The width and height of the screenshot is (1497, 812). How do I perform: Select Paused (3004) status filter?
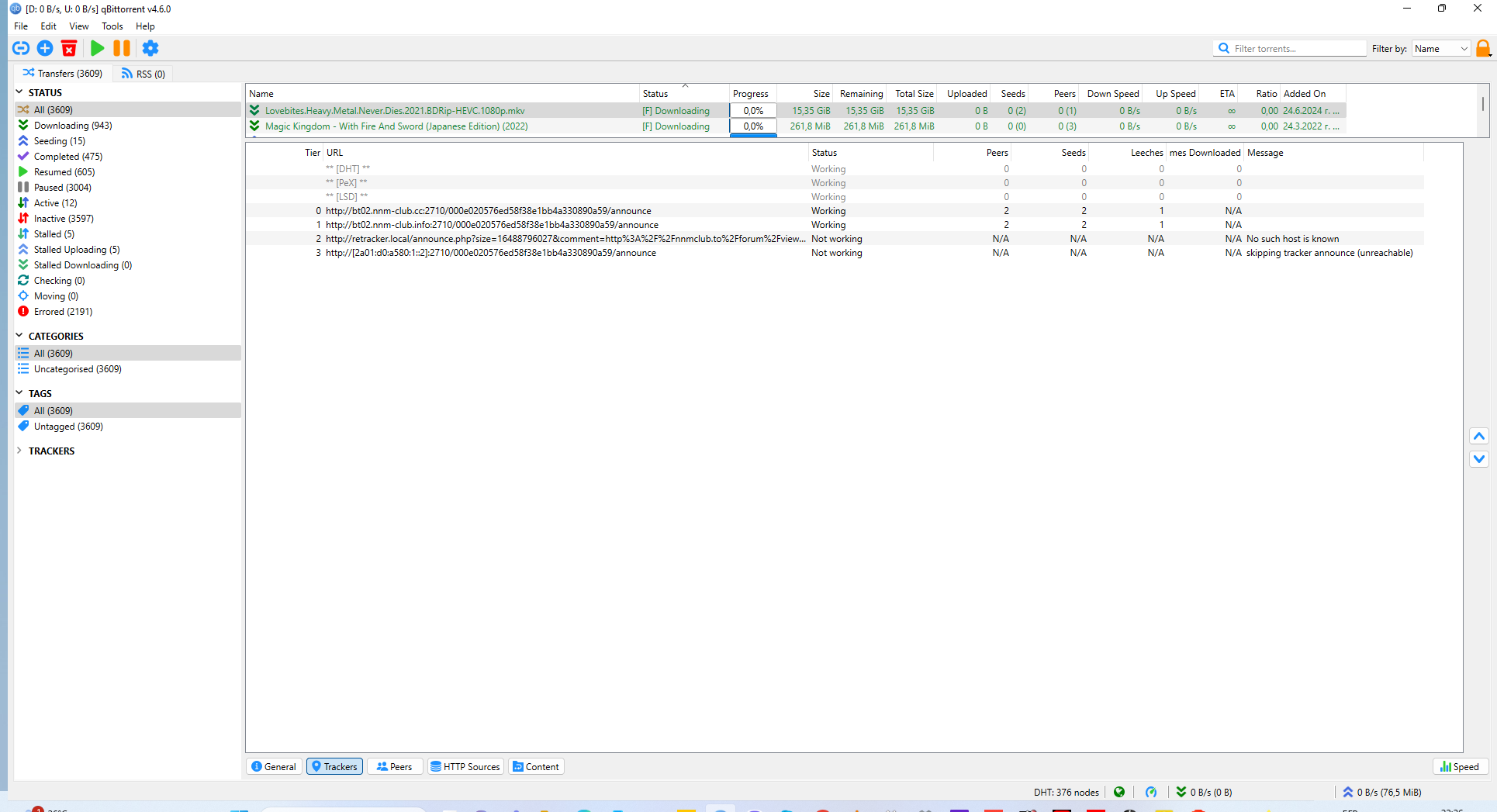pos(128,188)
